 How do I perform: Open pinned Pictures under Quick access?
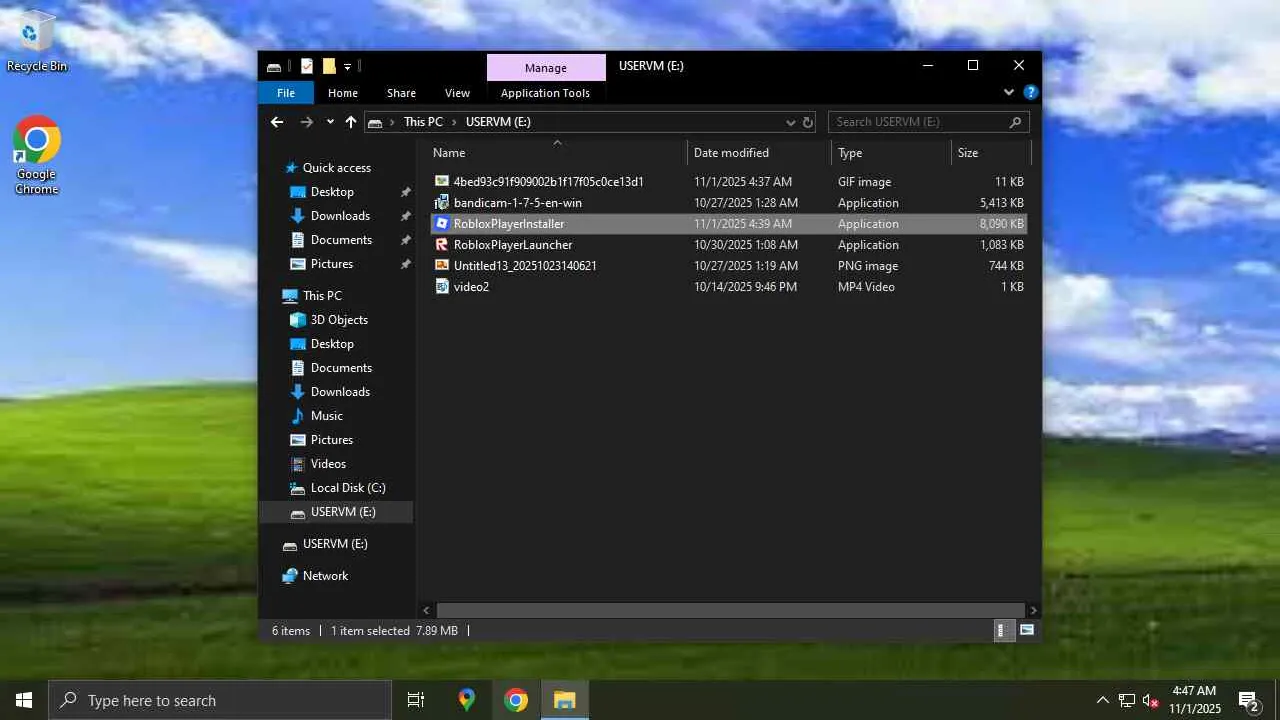tap(331, 264)
